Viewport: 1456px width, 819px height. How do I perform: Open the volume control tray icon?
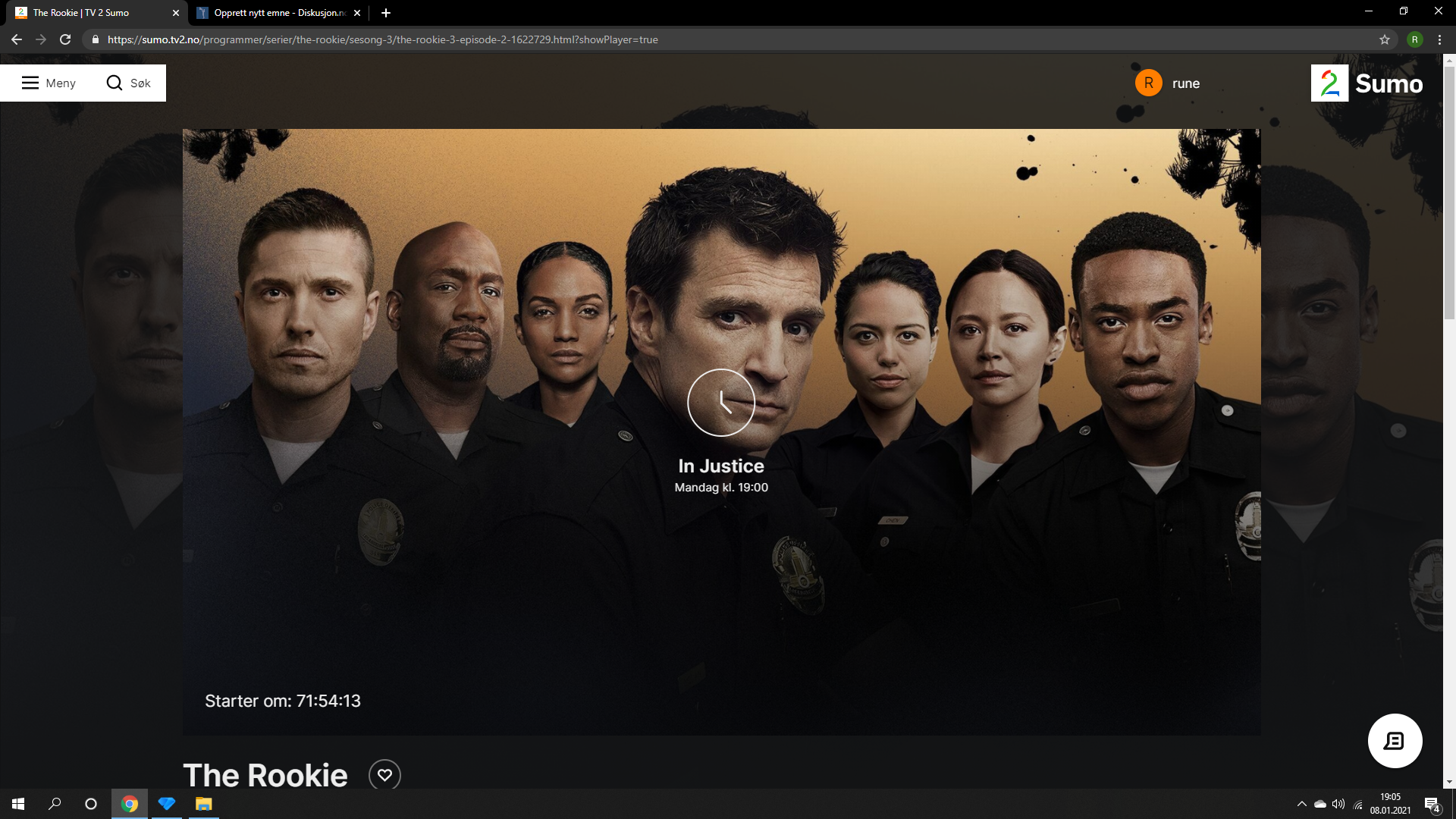click(1338, 804)
